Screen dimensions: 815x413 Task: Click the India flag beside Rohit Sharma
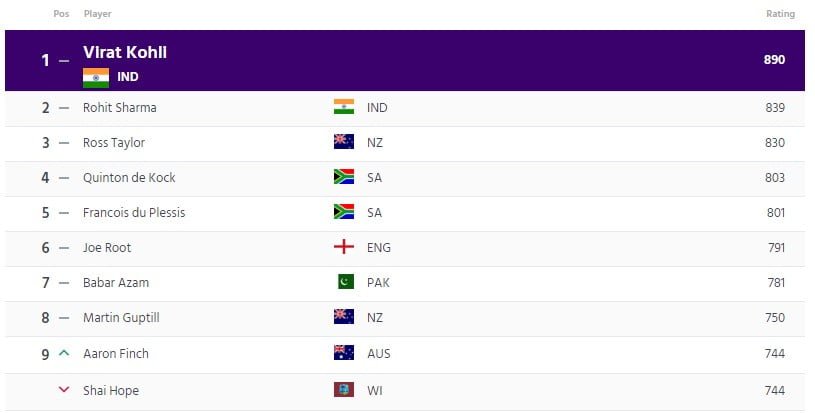tap(344, 106)
